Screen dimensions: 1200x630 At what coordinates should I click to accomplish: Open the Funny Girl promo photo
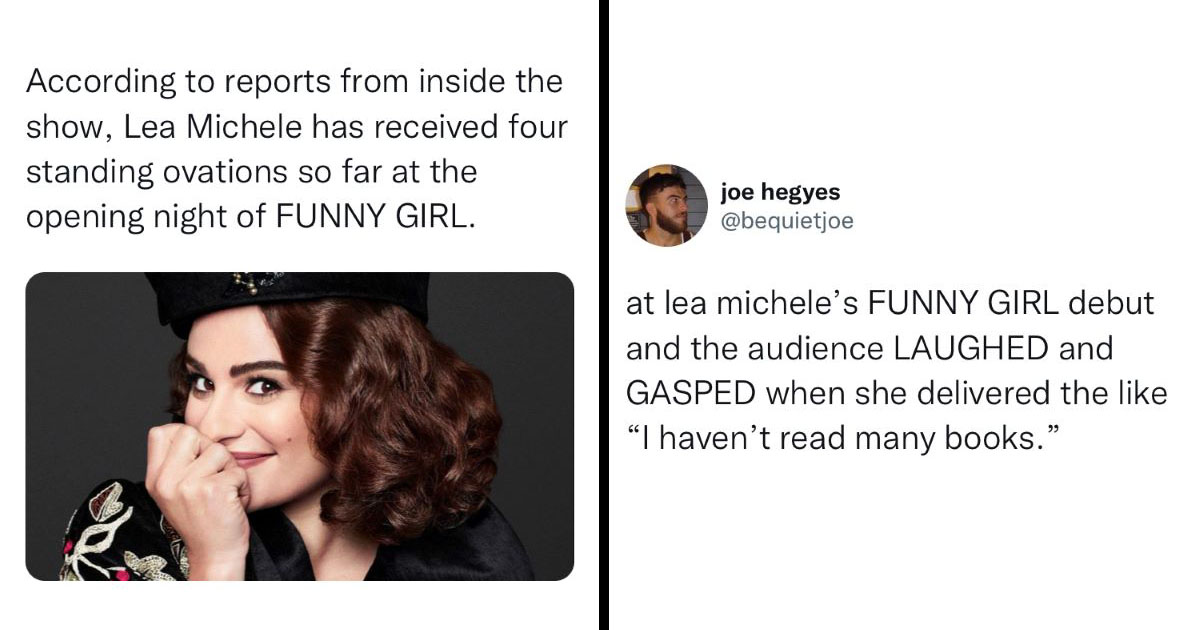pos(300,426)
